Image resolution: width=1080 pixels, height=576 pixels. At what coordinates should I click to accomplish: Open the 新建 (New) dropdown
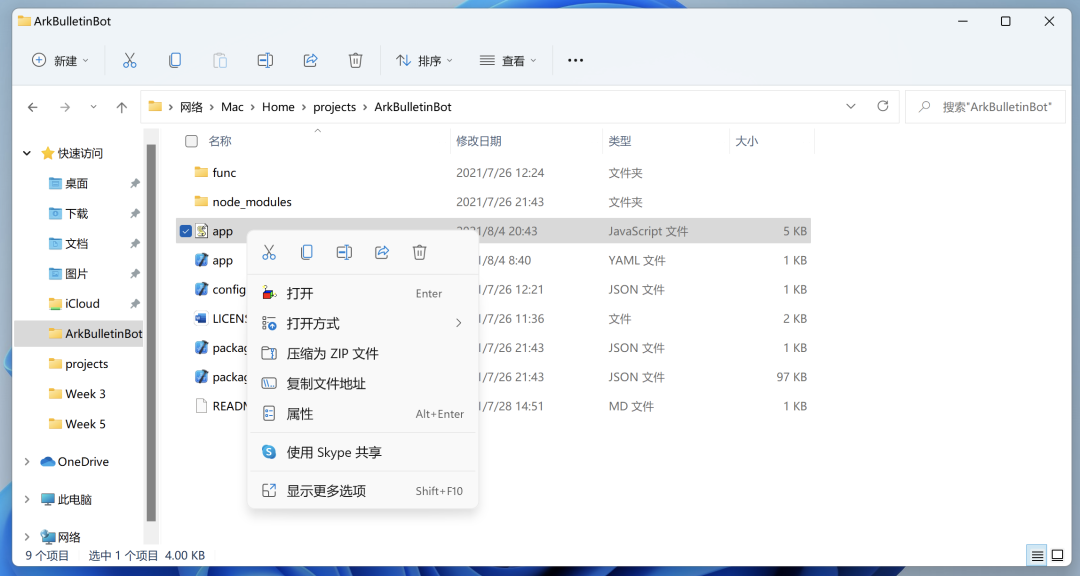point(61,61)
